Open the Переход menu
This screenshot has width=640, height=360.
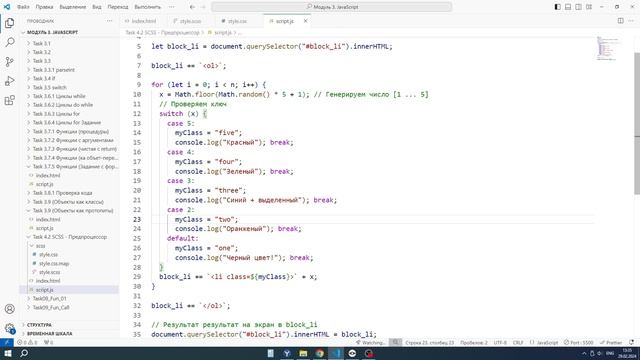point(118,7)
